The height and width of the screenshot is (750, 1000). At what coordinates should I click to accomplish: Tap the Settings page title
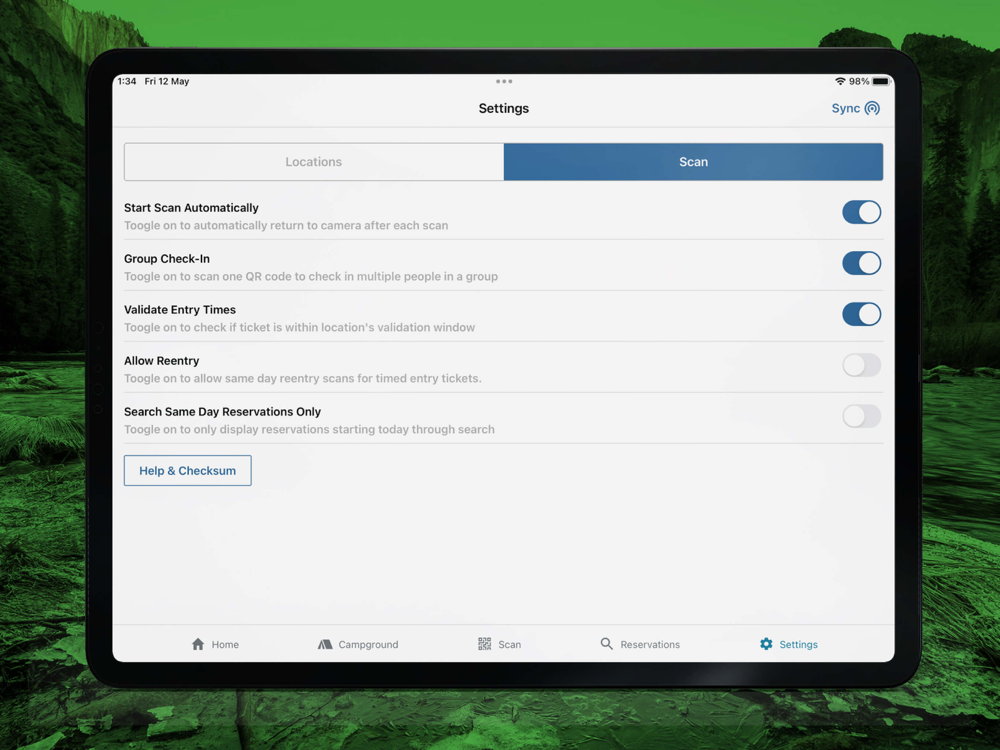[504, 108]
